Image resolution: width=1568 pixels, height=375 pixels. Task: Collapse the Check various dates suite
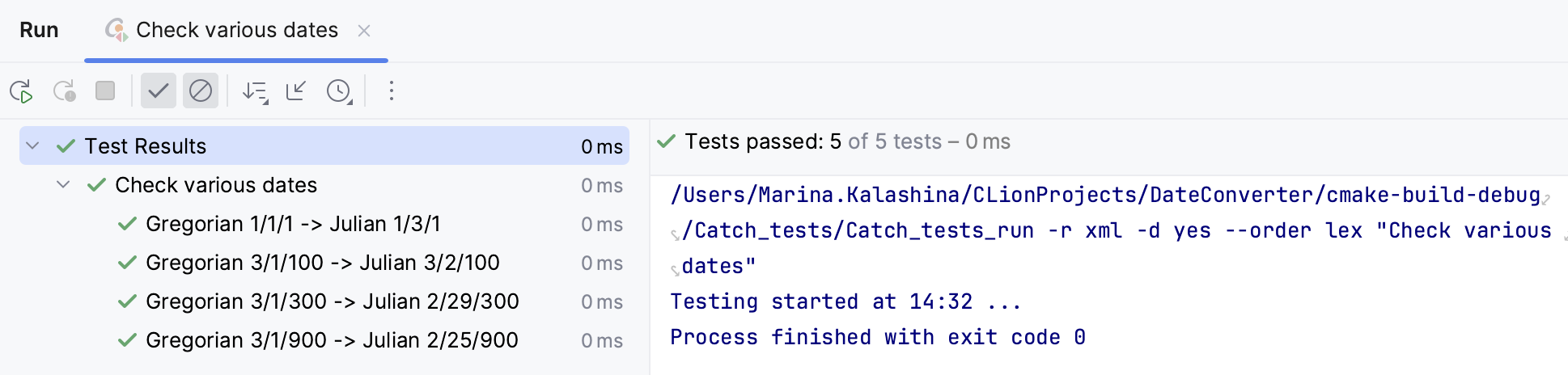pos(63,185)
